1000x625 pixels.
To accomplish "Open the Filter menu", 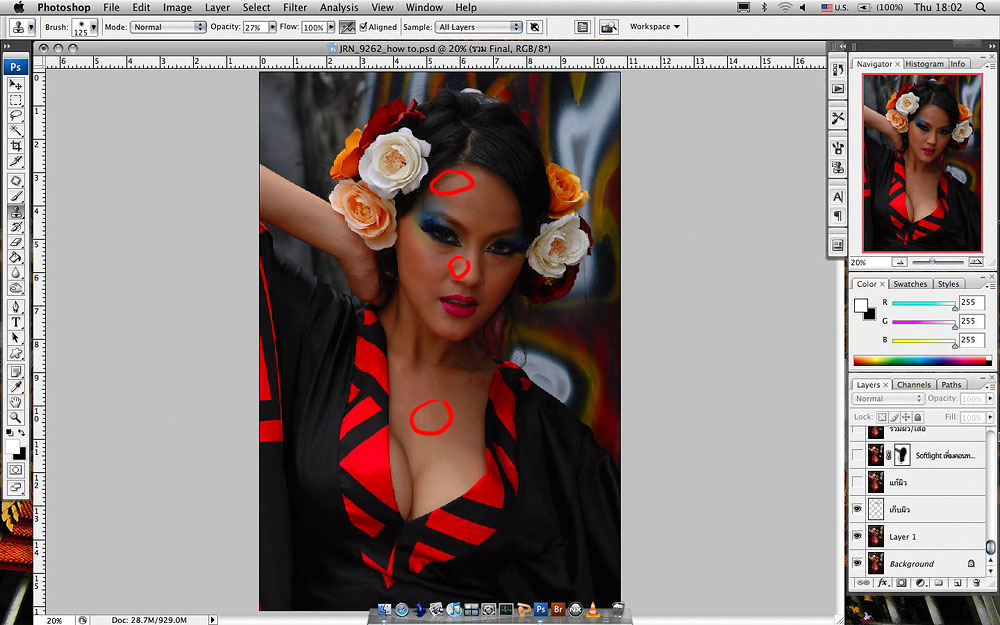I will point(295,7).
